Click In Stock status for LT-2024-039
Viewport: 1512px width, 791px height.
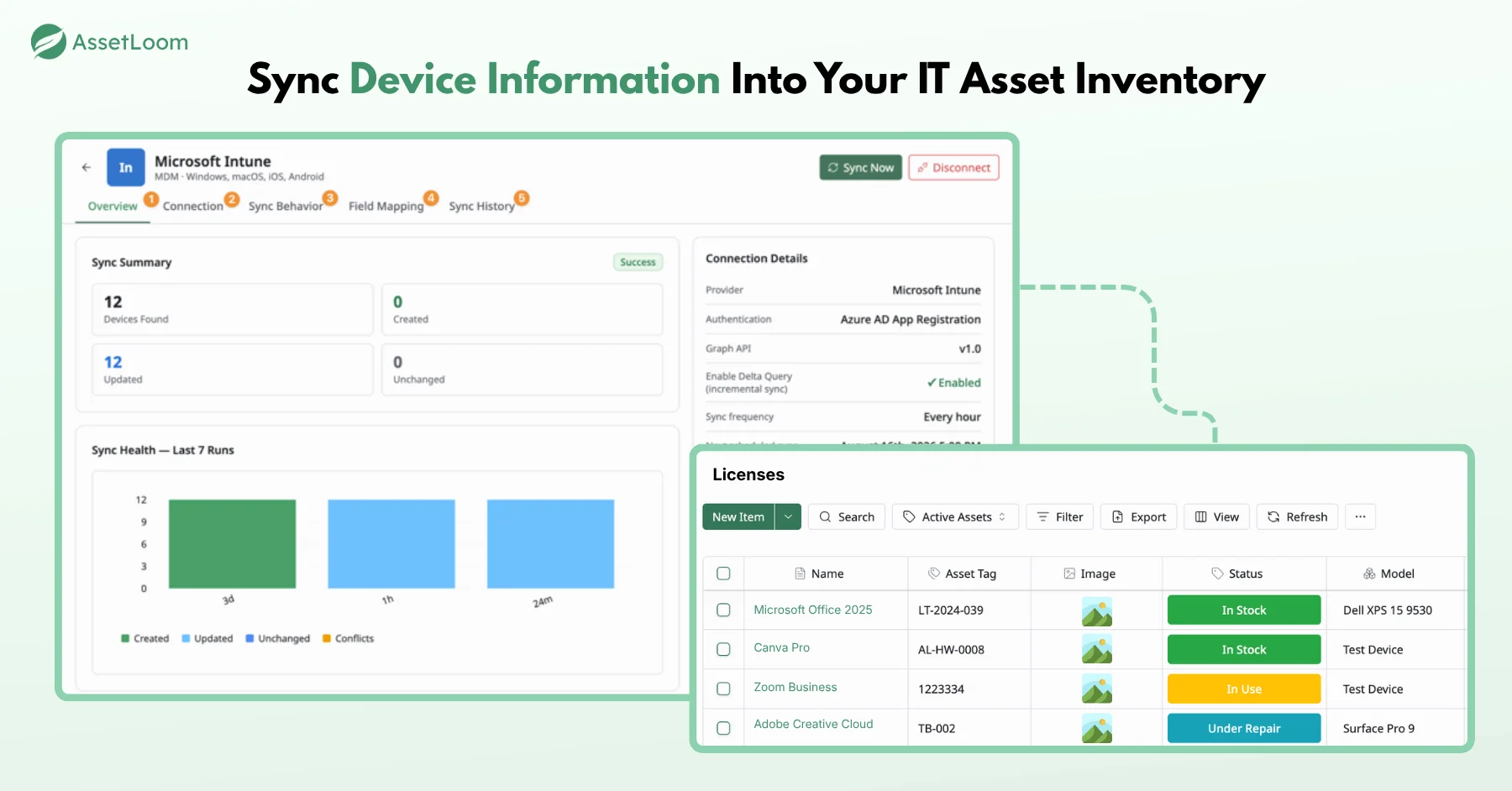tap(1244, 610)
